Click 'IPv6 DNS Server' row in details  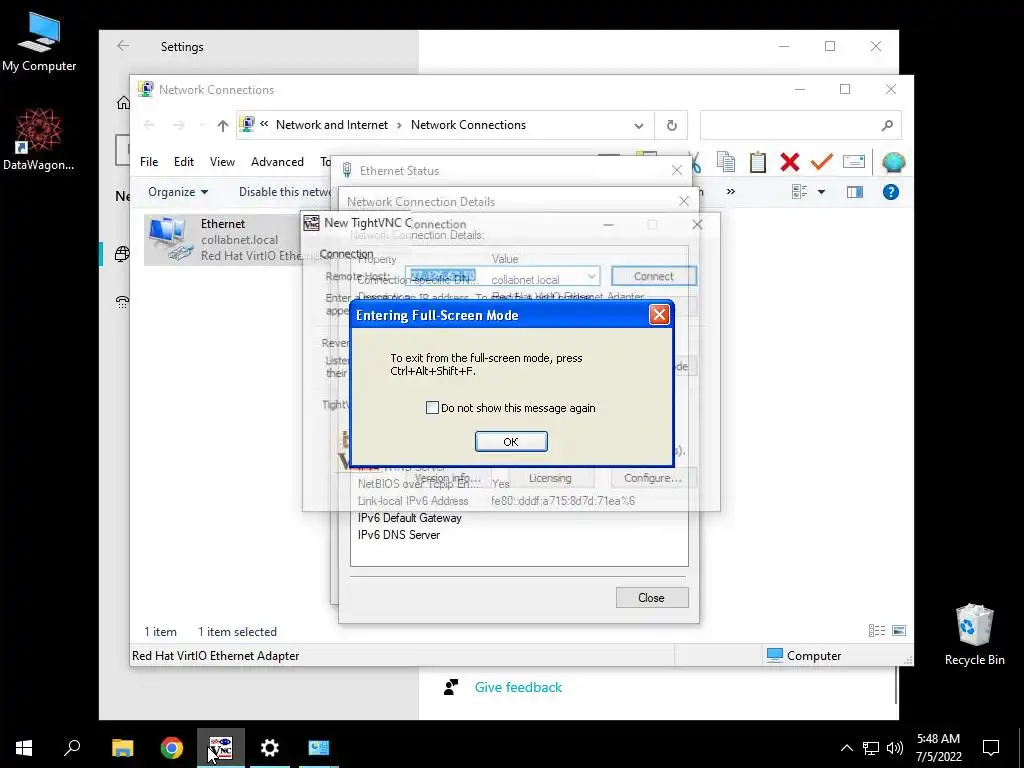tap(519, 535)
